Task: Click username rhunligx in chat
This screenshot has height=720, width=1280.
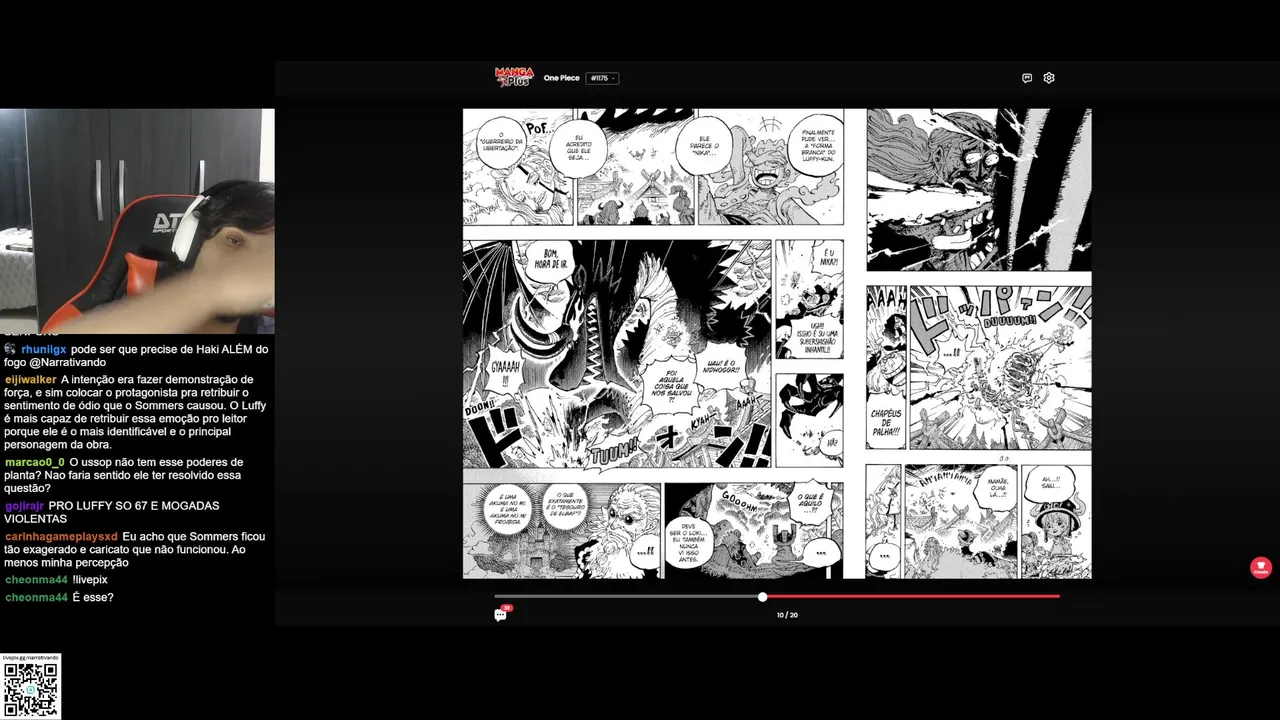Action: tap(44, 349)
